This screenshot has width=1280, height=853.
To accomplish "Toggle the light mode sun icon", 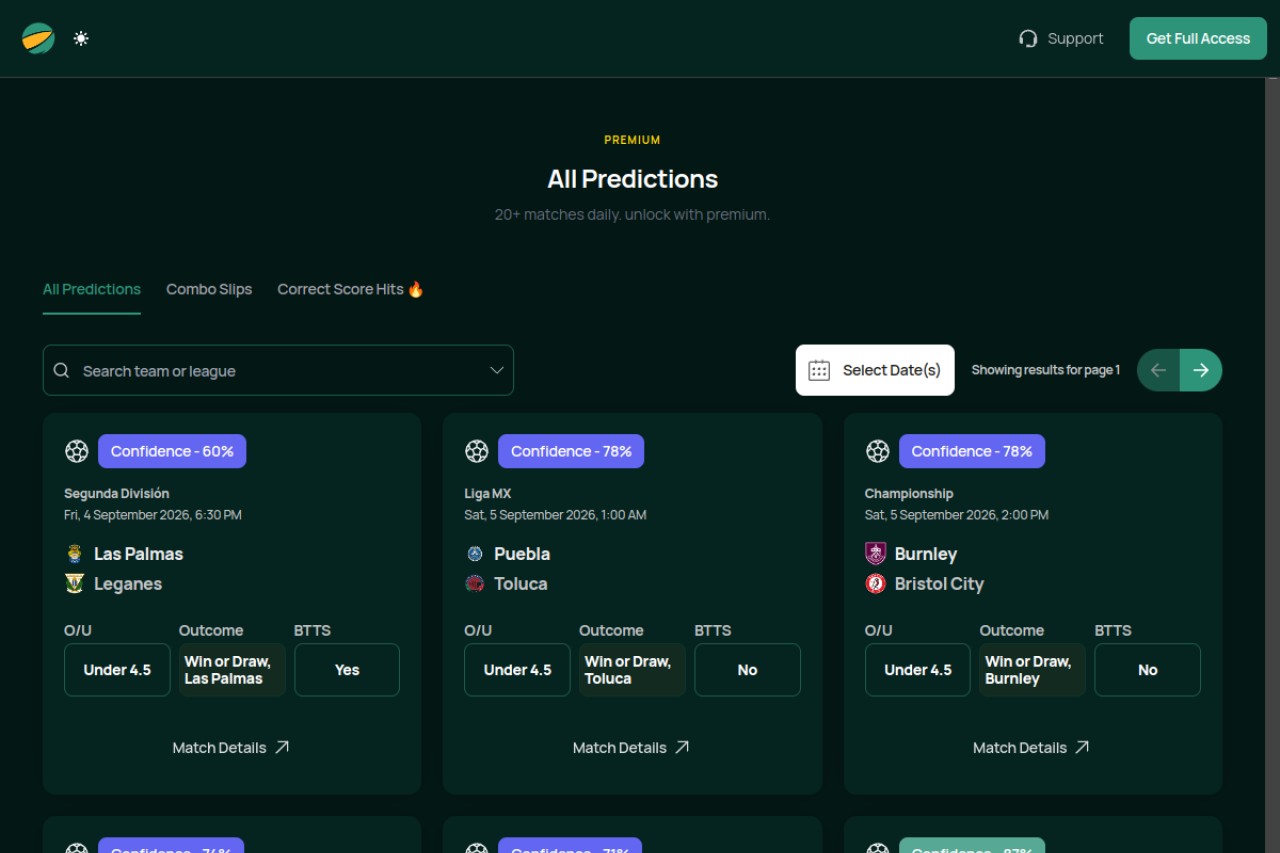I will 81,38.
